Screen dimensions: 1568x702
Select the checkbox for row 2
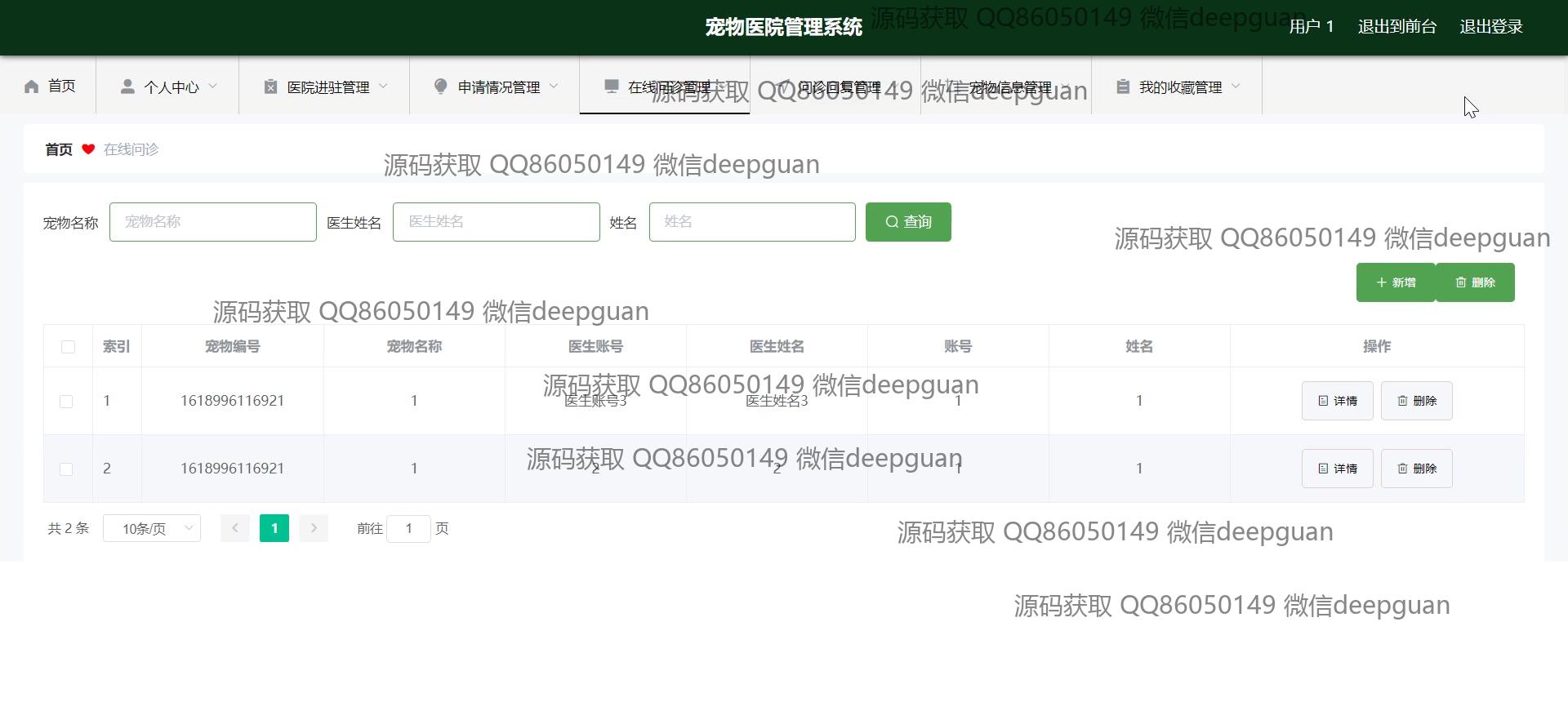coord(66,469)
